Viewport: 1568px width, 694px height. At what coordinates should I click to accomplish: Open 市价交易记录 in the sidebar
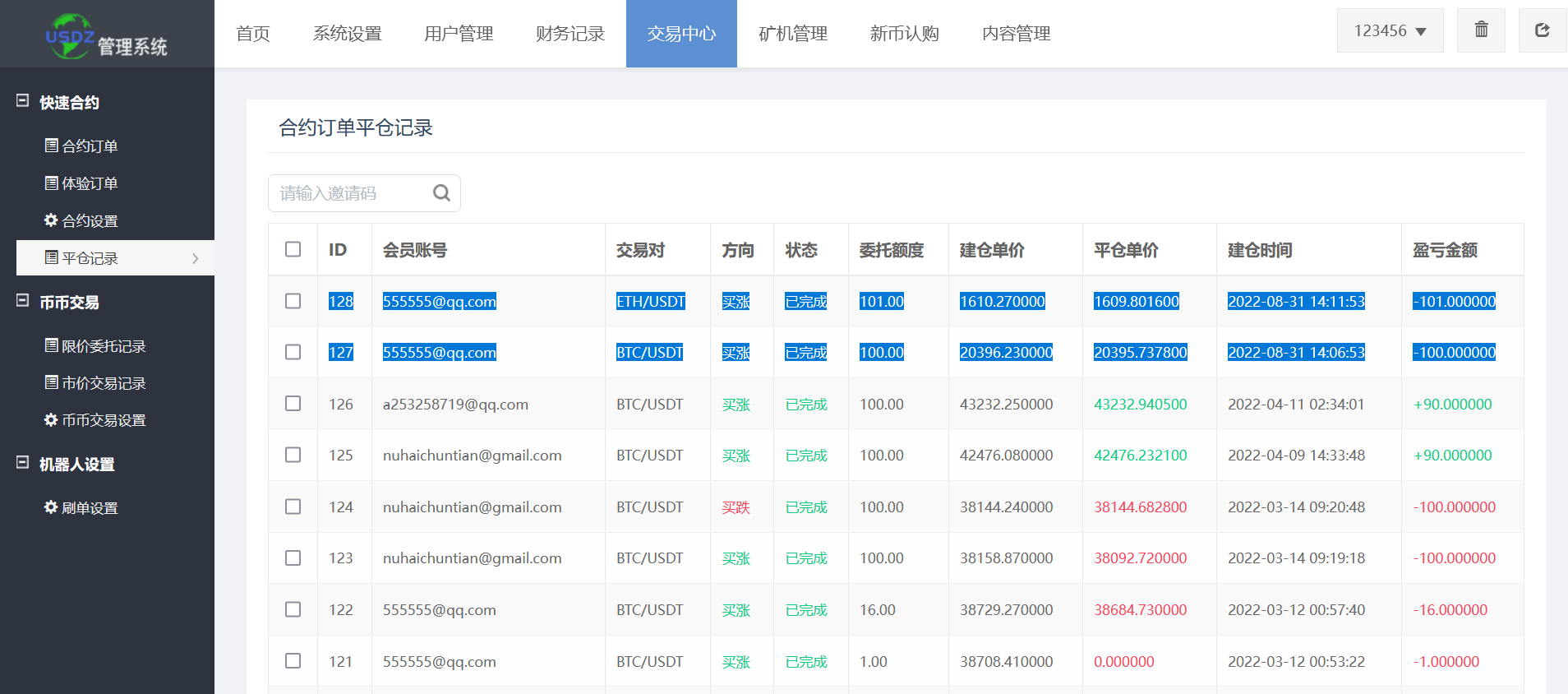coord(104,383)
